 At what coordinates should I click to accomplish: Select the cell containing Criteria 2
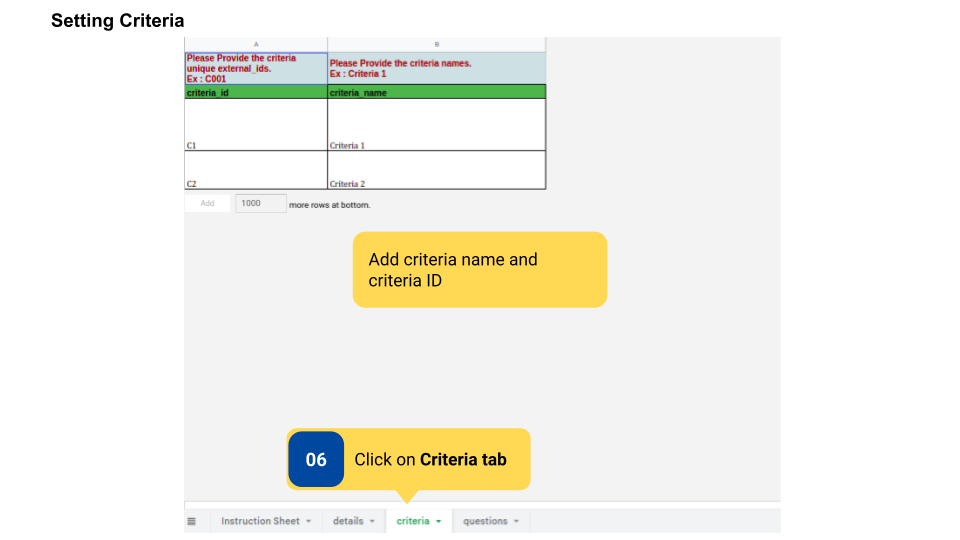click(437, 170)
